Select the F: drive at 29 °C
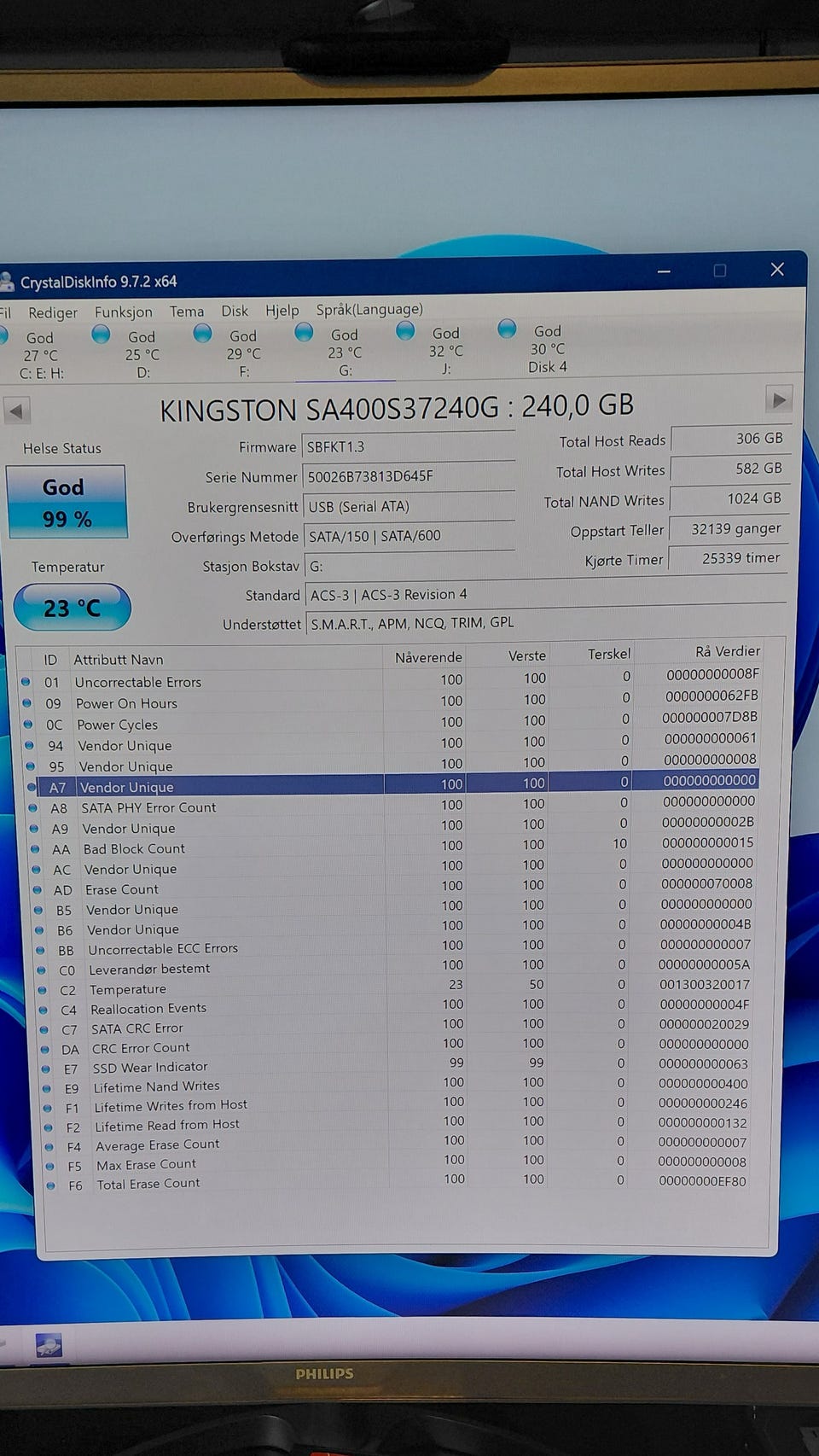The height and width of the screenshot is (1456, 819). tap(235, 352)
